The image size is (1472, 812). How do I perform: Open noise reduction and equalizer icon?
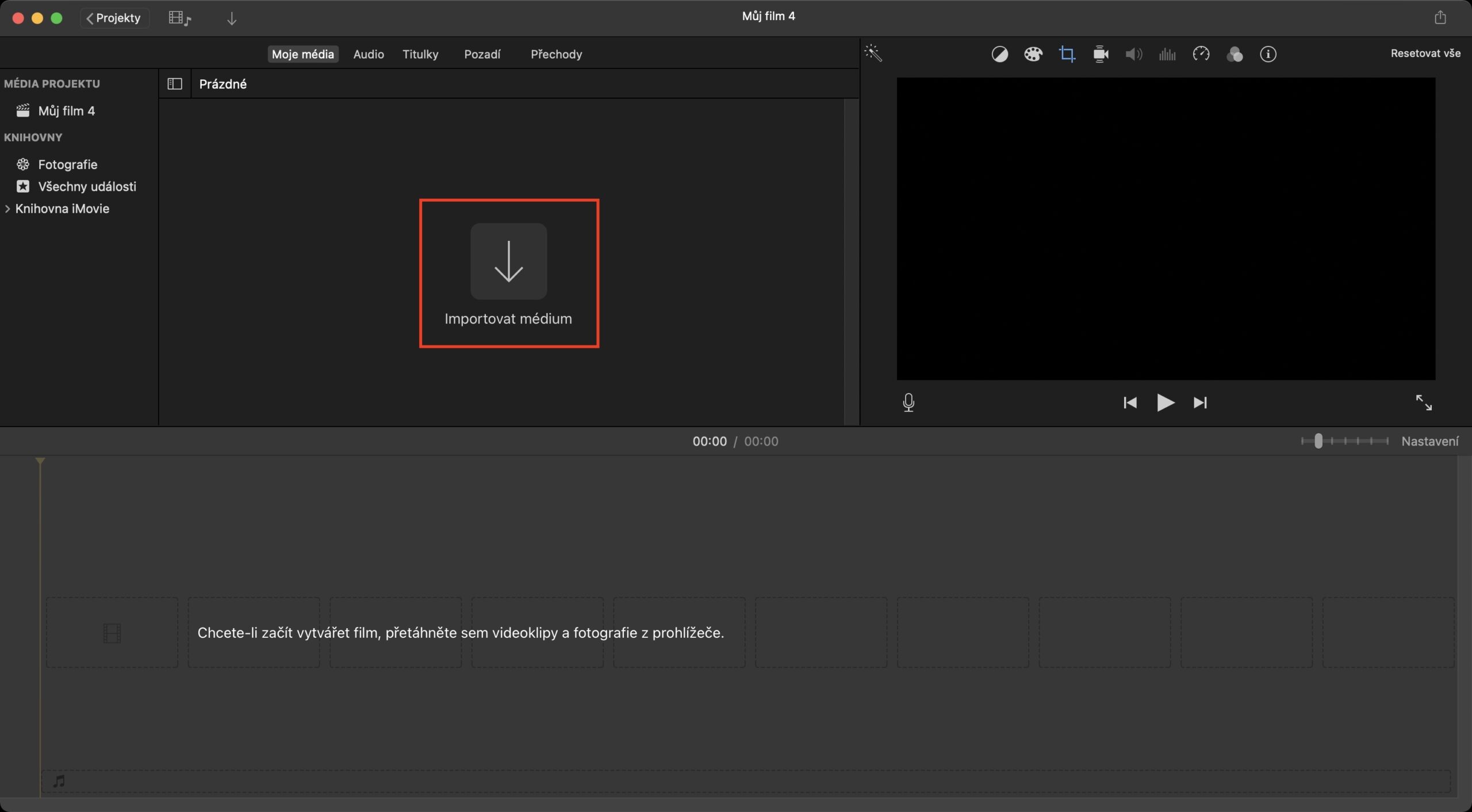point(1167,53)
